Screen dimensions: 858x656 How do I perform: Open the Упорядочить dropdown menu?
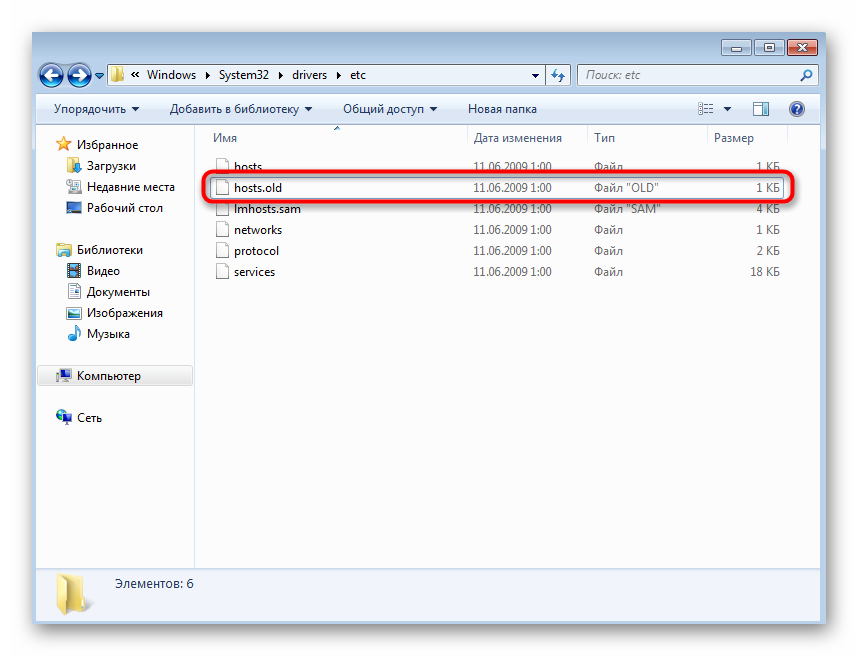click(96, 109)
